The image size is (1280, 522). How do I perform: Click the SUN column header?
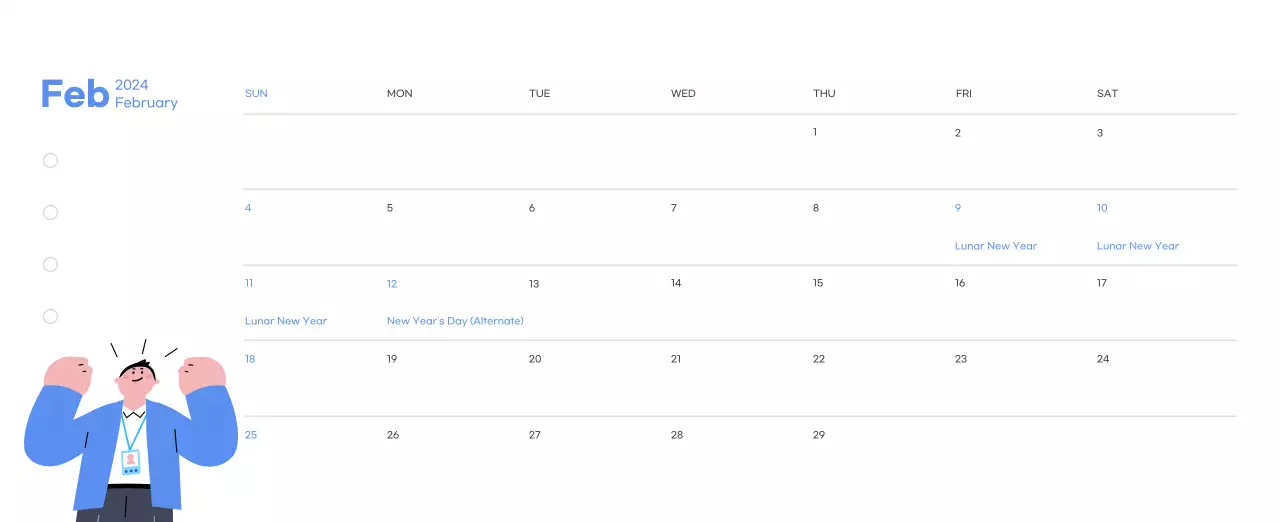point(256,94)
